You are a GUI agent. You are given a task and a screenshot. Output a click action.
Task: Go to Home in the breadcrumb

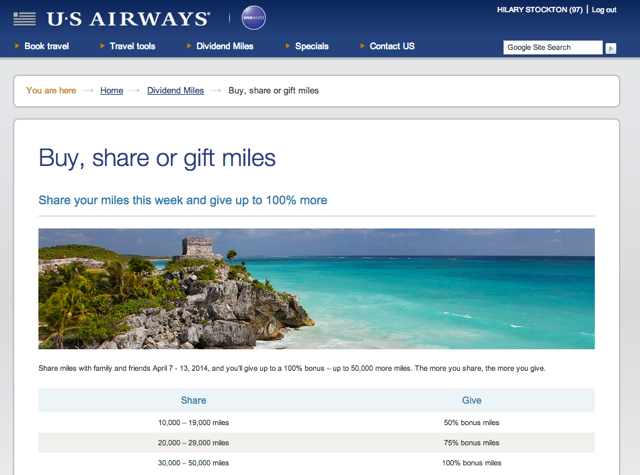pyautogui.click(x=111, y=91)
